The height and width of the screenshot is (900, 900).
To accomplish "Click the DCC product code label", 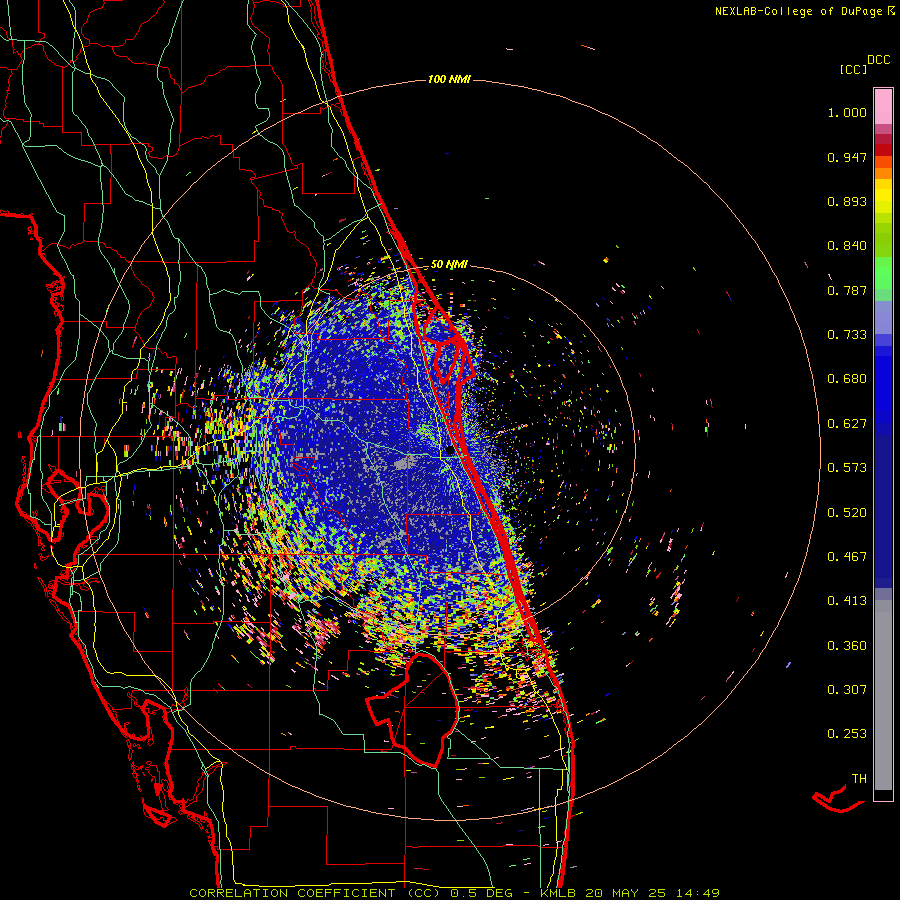I will point(878,60).
